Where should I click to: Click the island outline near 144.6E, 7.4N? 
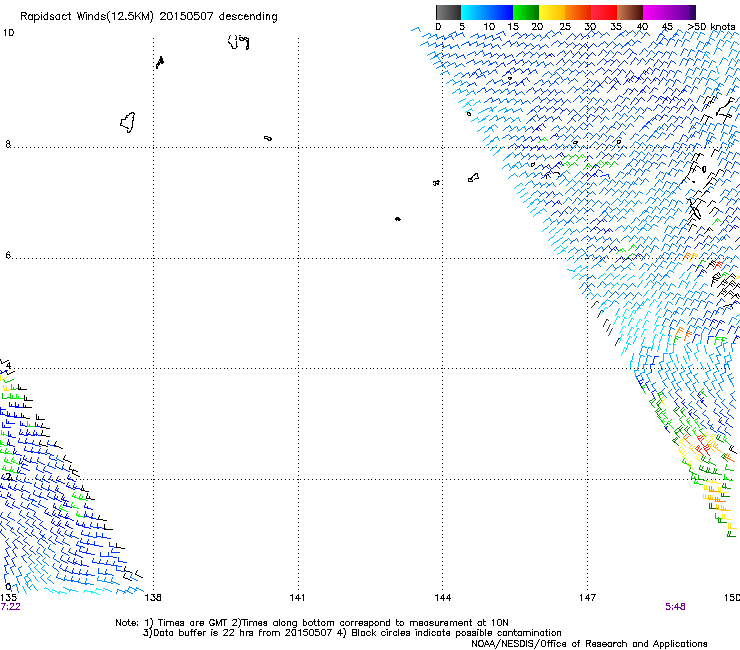click(x=473, y=177)
